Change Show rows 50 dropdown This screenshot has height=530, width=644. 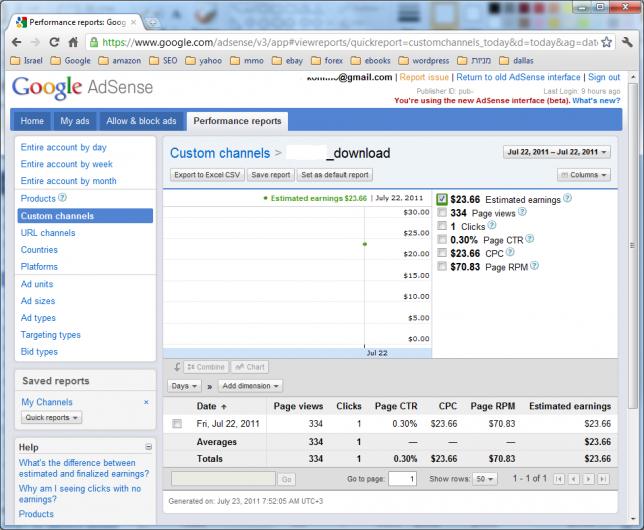click(x=485, y=479)
